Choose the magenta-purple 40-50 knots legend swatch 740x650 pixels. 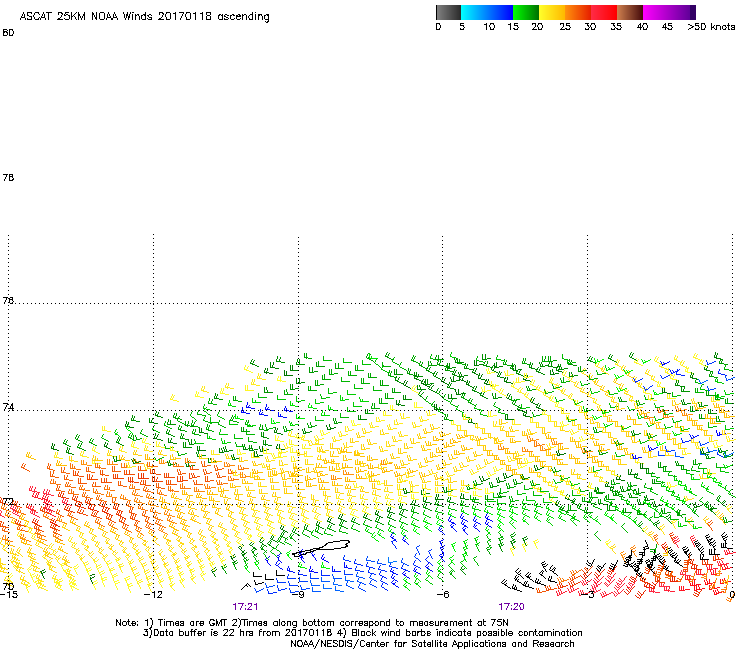pos(669,12)
